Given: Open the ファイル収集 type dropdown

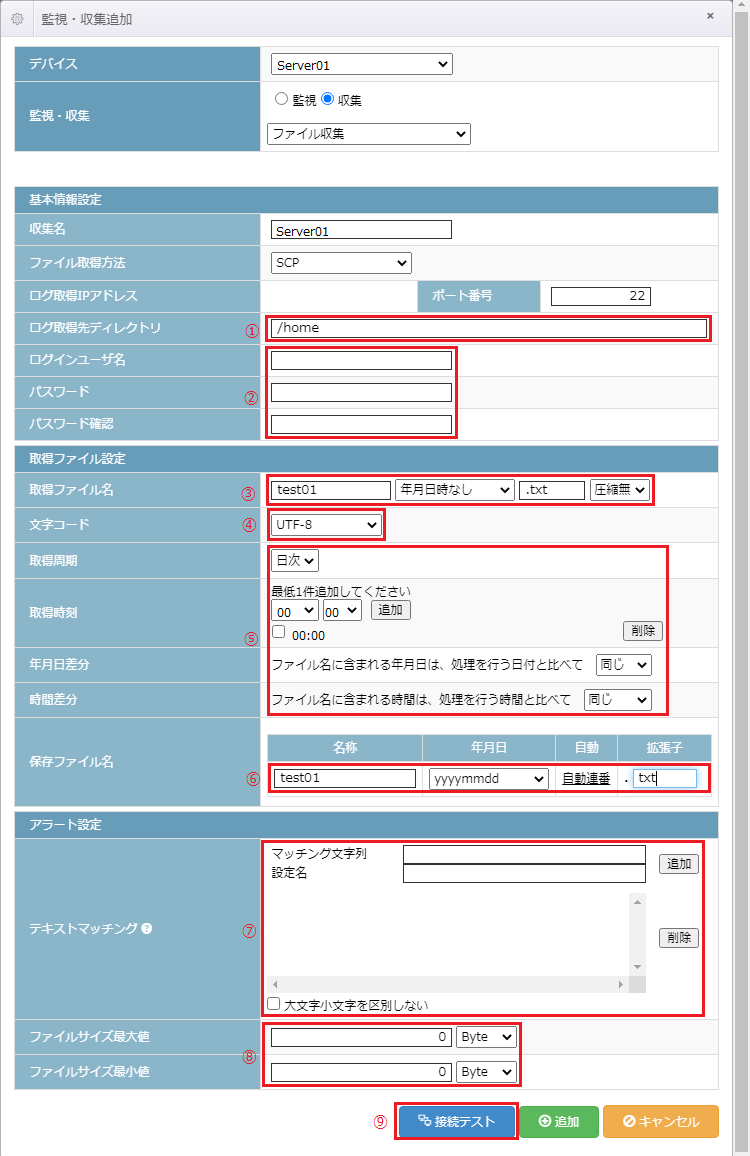Looking at the screenshot, I should coord(369,133).
